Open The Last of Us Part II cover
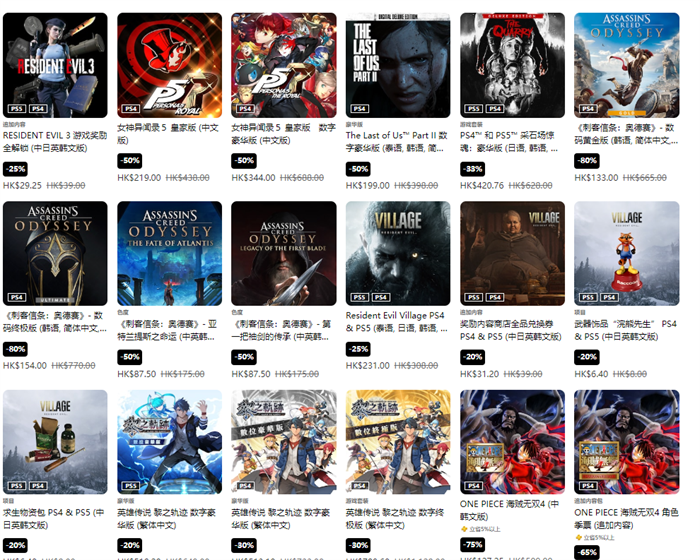This screenshot has width=700, height=560. click(x=398, y=65)
